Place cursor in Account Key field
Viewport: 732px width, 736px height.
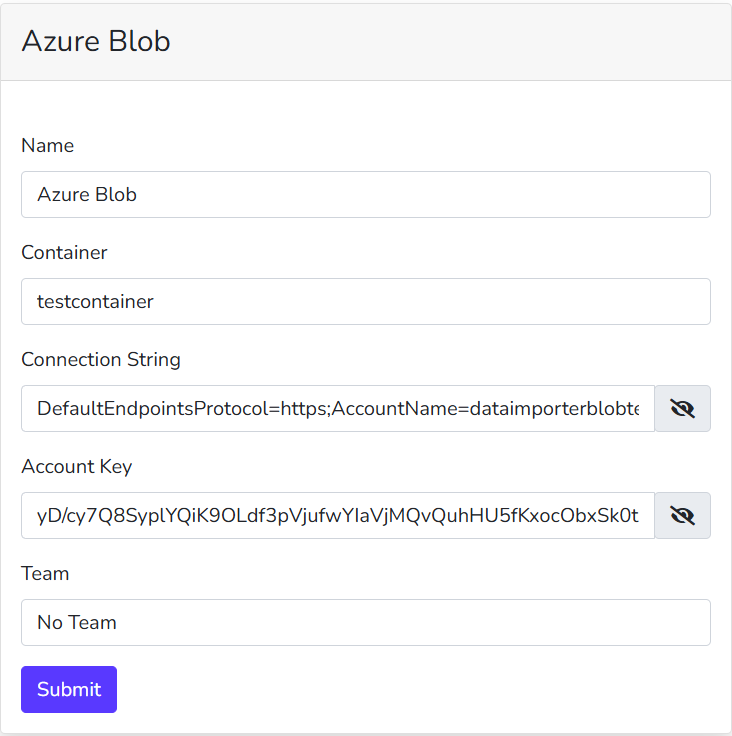(338, 515)
